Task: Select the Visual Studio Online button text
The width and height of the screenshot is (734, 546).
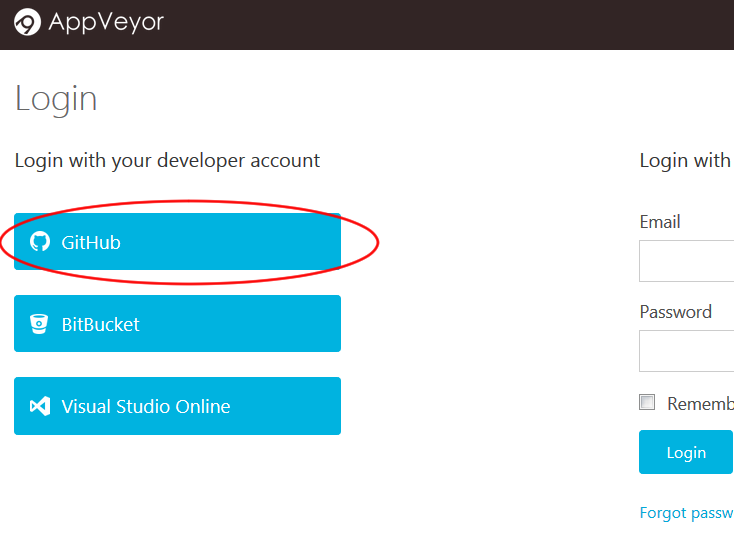Action: (x=146, y=406)
